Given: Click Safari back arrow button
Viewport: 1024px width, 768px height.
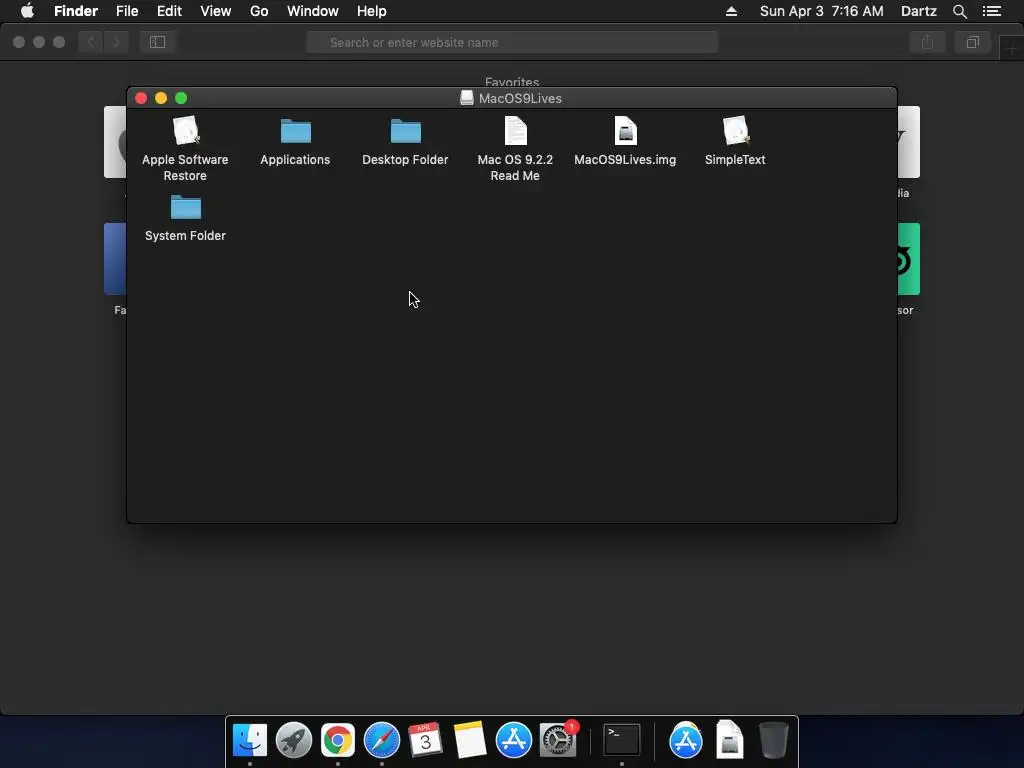Looking at the screenshot, I should click(91, 42).
